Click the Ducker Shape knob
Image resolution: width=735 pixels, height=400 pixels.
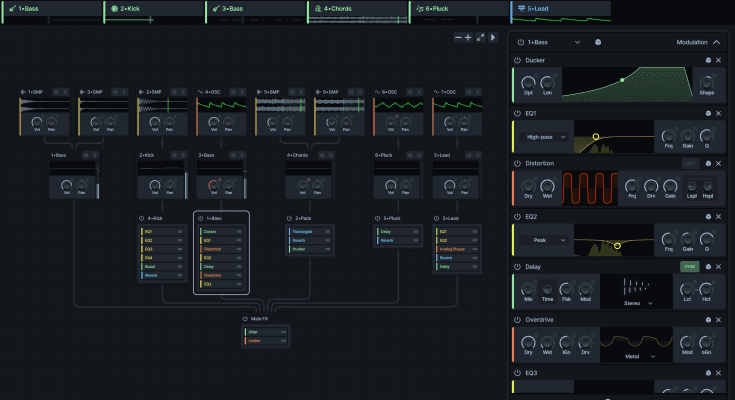pos(709,82)
